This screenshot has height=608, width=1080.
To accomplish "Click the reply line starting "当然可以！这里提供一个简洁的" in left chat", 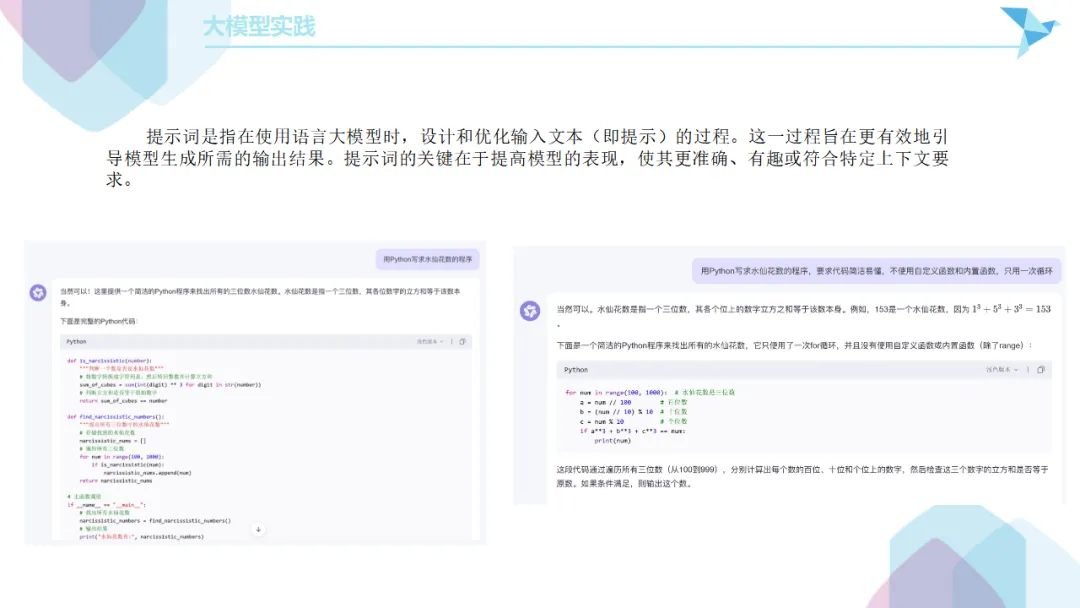I will pyautogui.click(x=260, y=291).
